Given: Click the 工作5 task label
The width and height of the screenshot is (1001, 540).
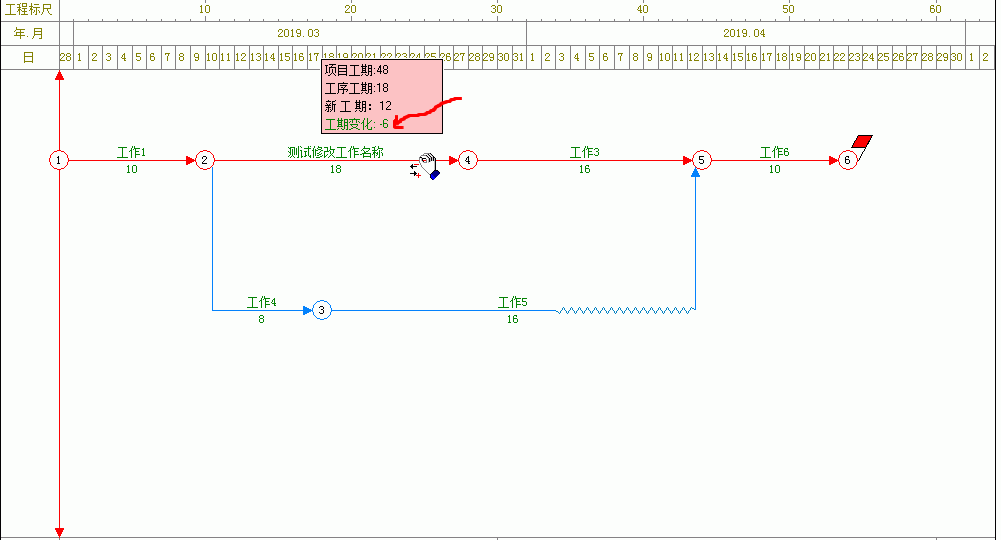Looking at the screenshot, I should pos(513,303).
